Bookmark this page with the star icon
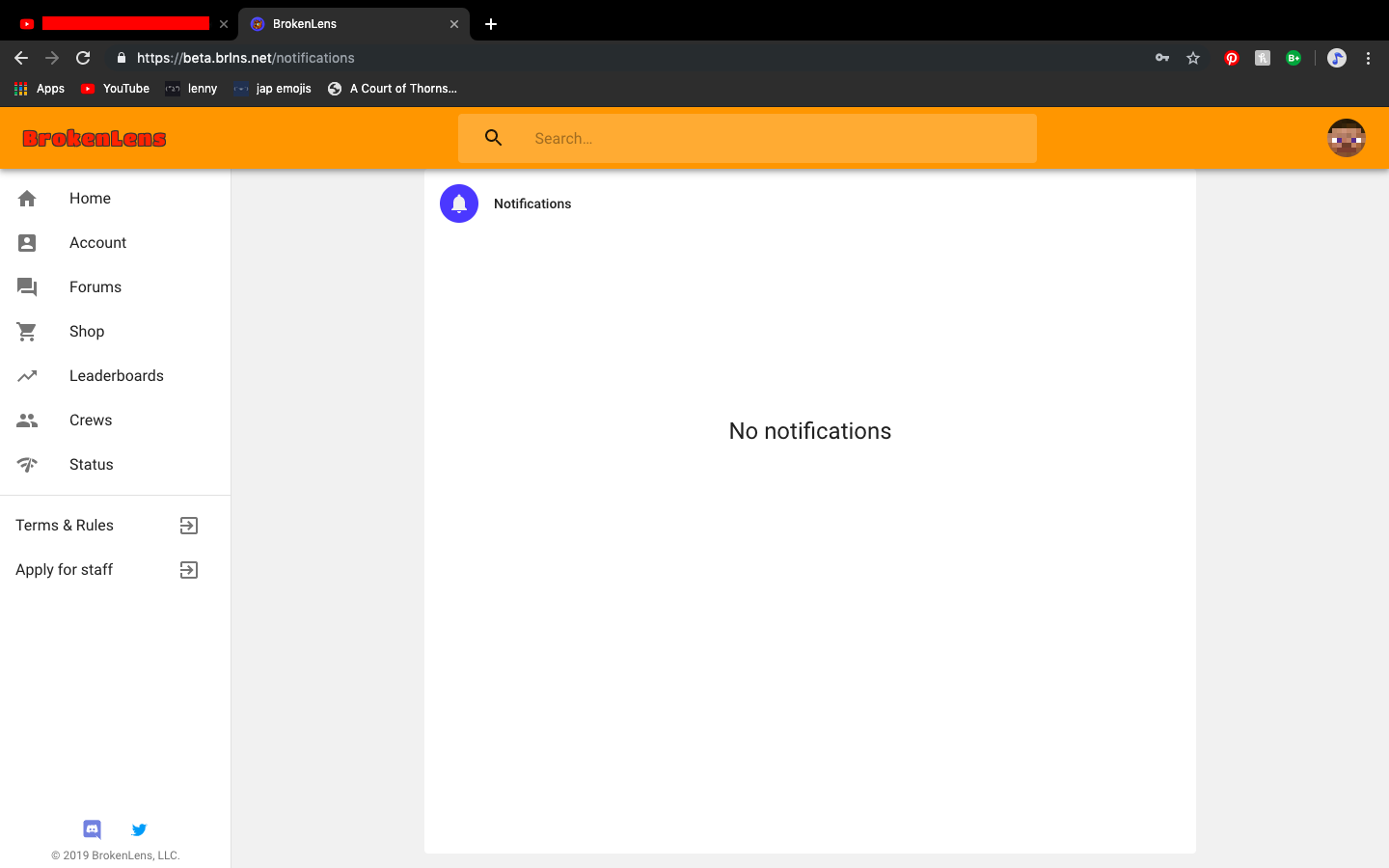 point(1193,58)
